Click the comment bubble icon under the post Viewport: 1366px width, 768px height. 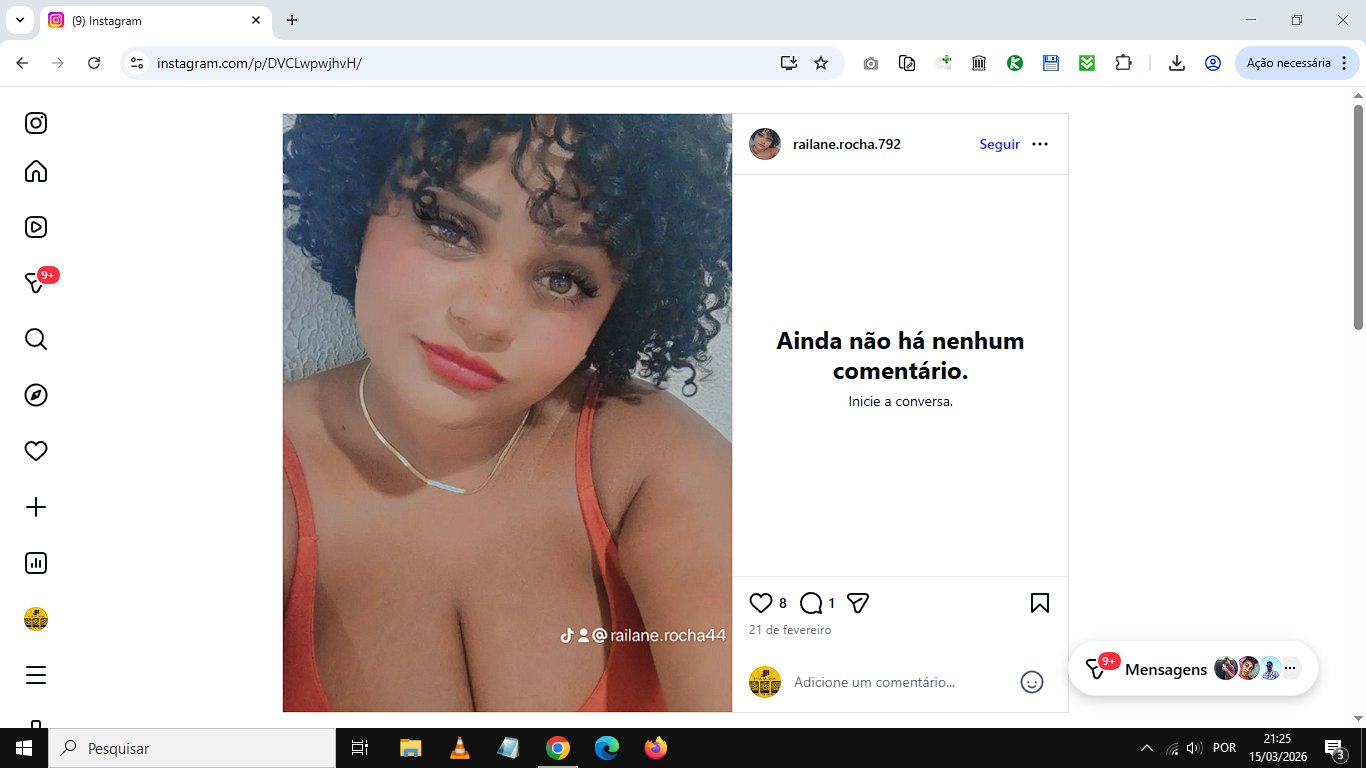pyautogui.click(x=811, y=603)
